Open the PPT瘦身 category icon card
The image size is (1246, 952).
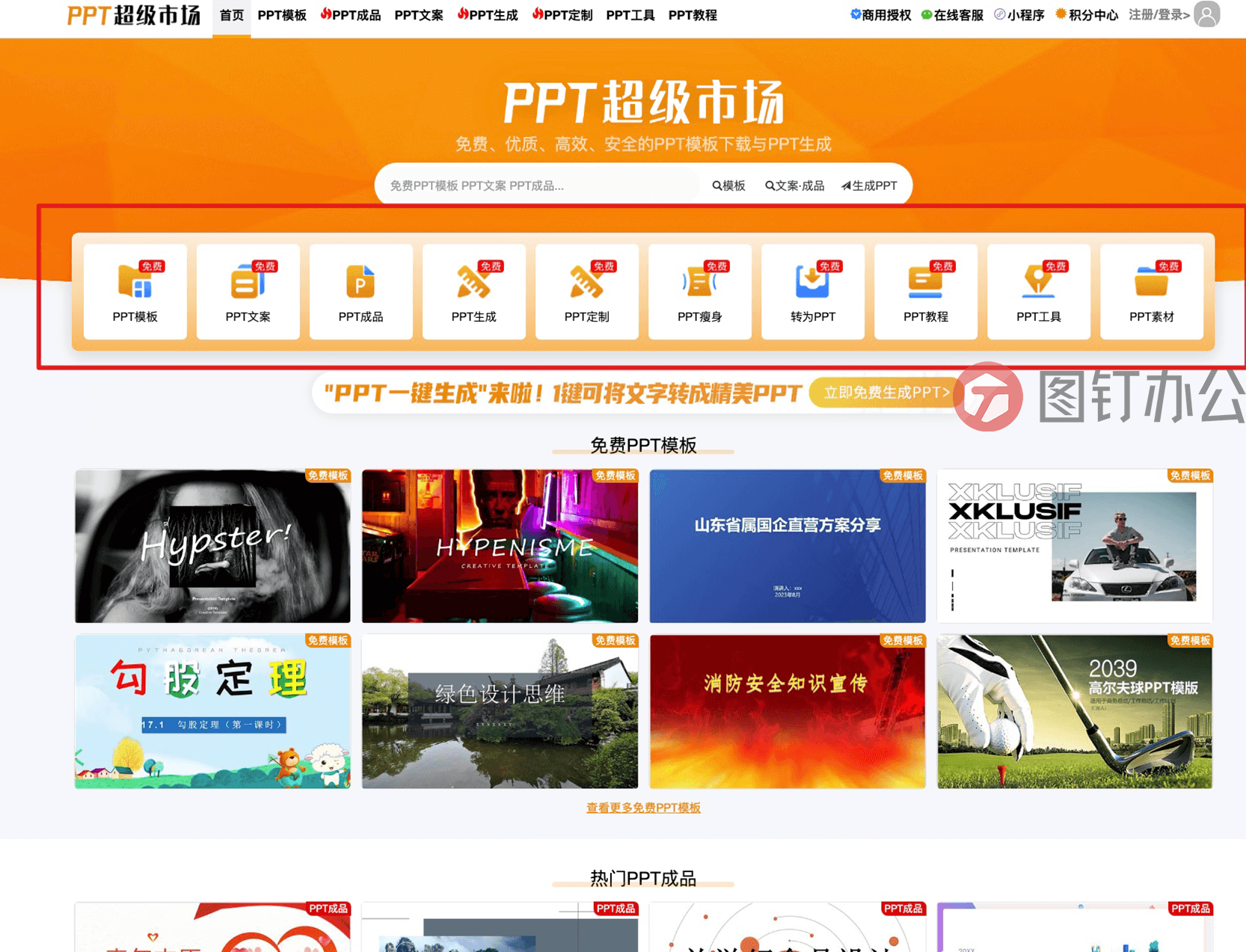700,292
